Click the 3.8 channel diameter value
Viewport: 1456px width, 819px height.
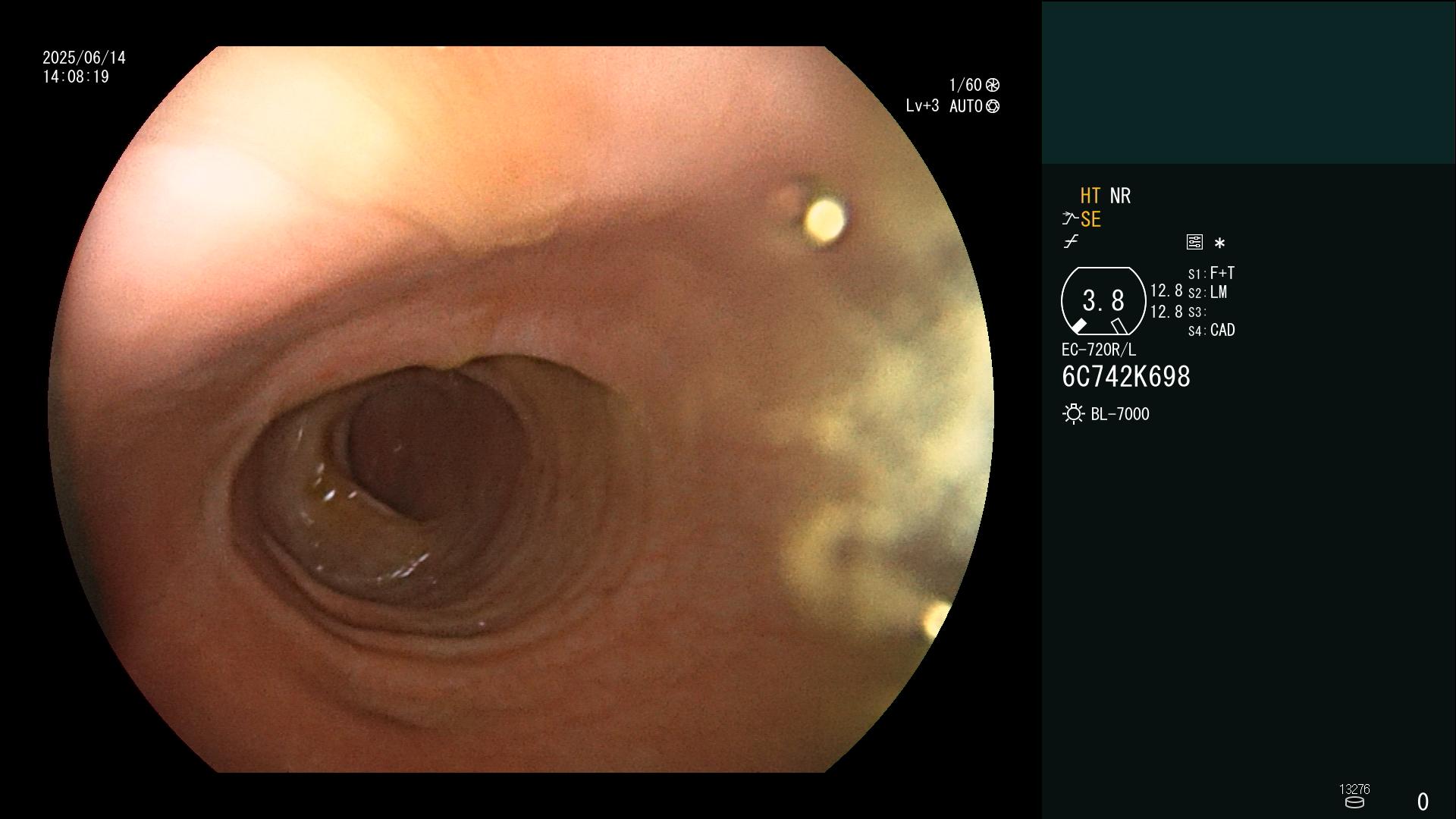[1103, 301]
